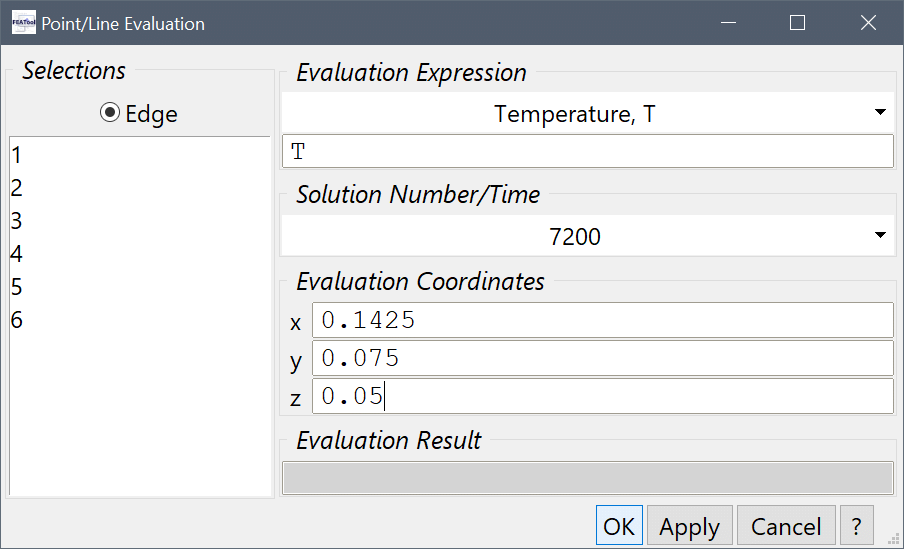Screen dimensions: 904x549
Task: Expand the Solution Number/Time 7200 dropdown
Action: coord(587,237)
